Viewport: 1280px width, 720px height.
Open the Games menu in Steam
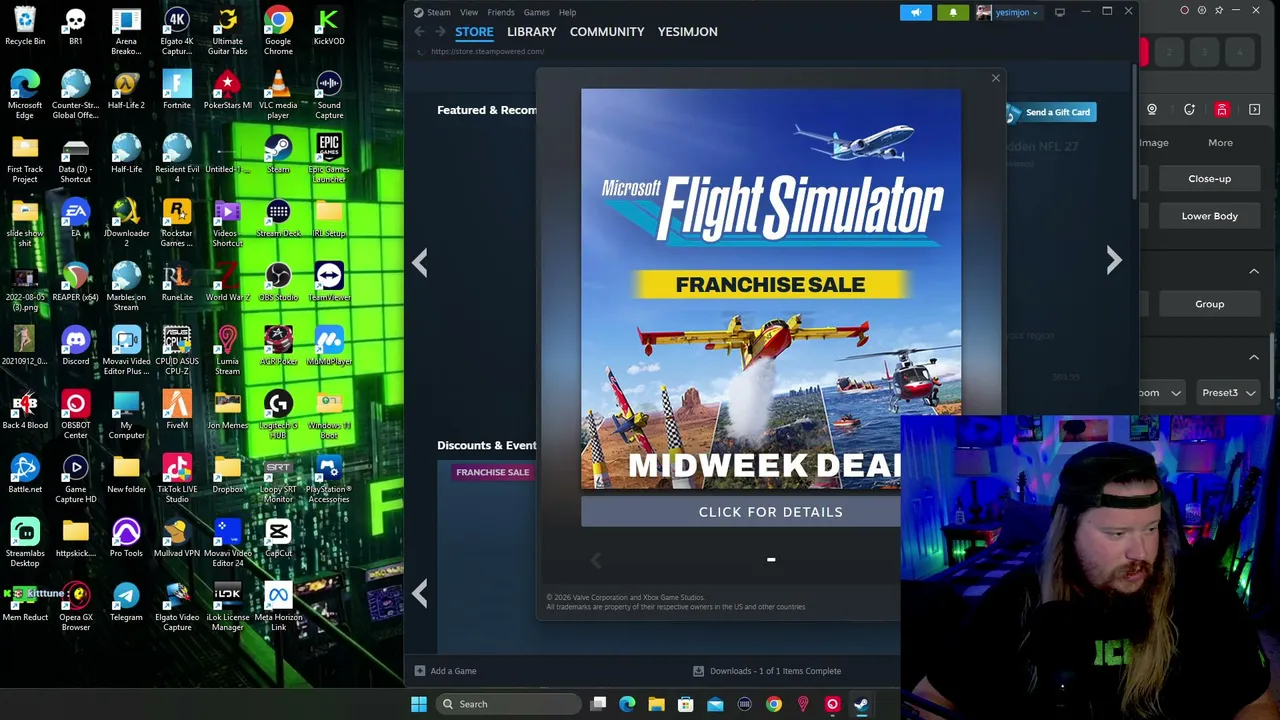tap(536, 12)
